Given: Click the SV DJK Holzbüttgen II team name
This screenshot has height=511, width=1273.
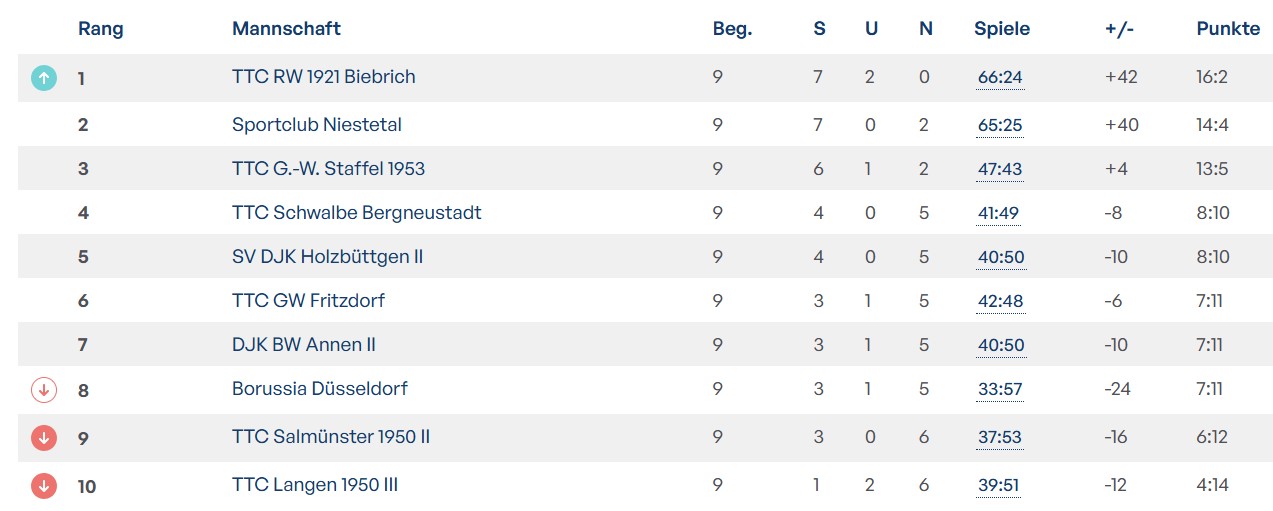Looking at the screenshot, I should click(x=327, y=257).
